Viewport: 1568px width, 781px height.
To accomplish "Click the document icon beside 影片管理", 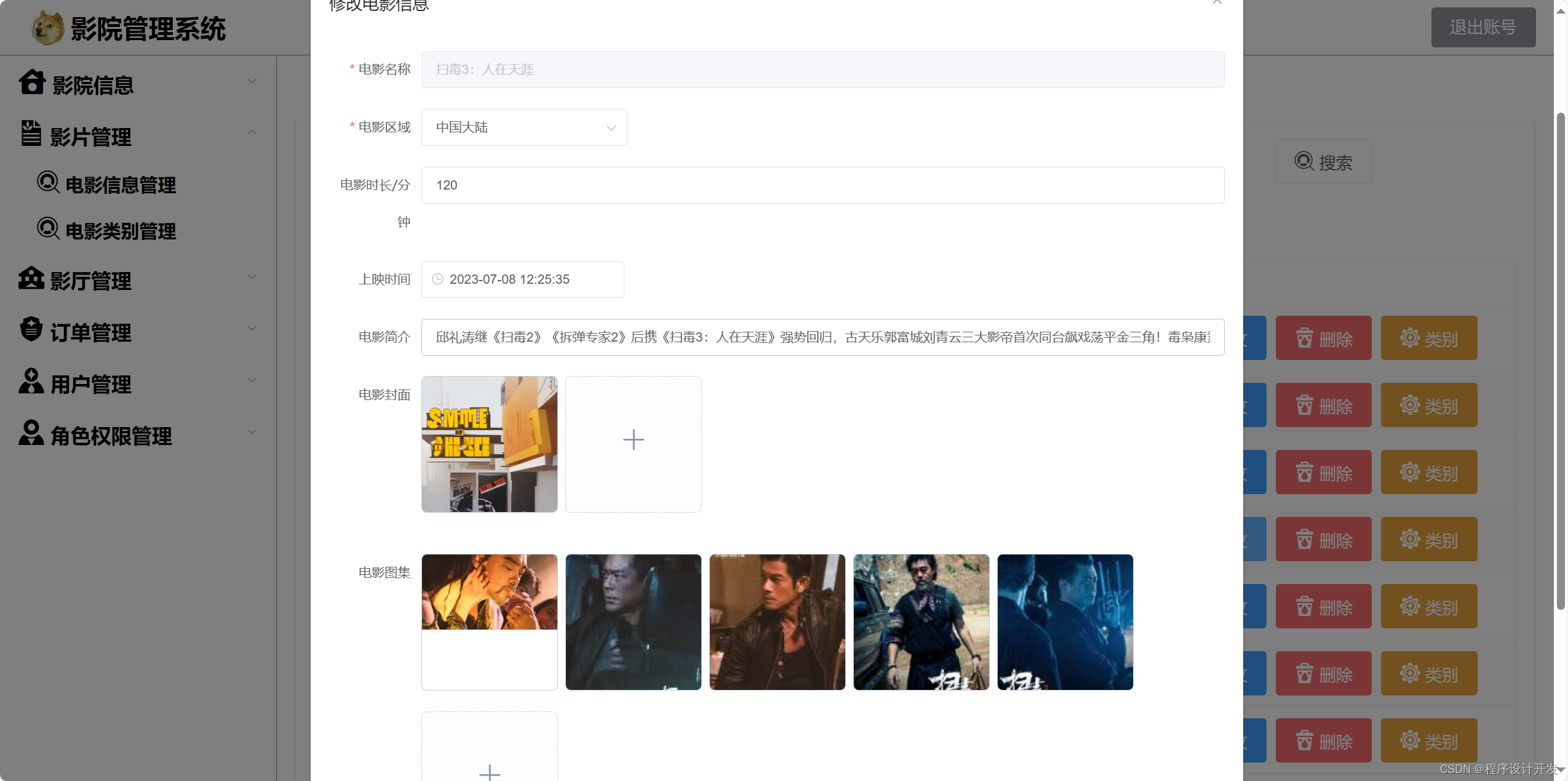I will tap(31, 134).
